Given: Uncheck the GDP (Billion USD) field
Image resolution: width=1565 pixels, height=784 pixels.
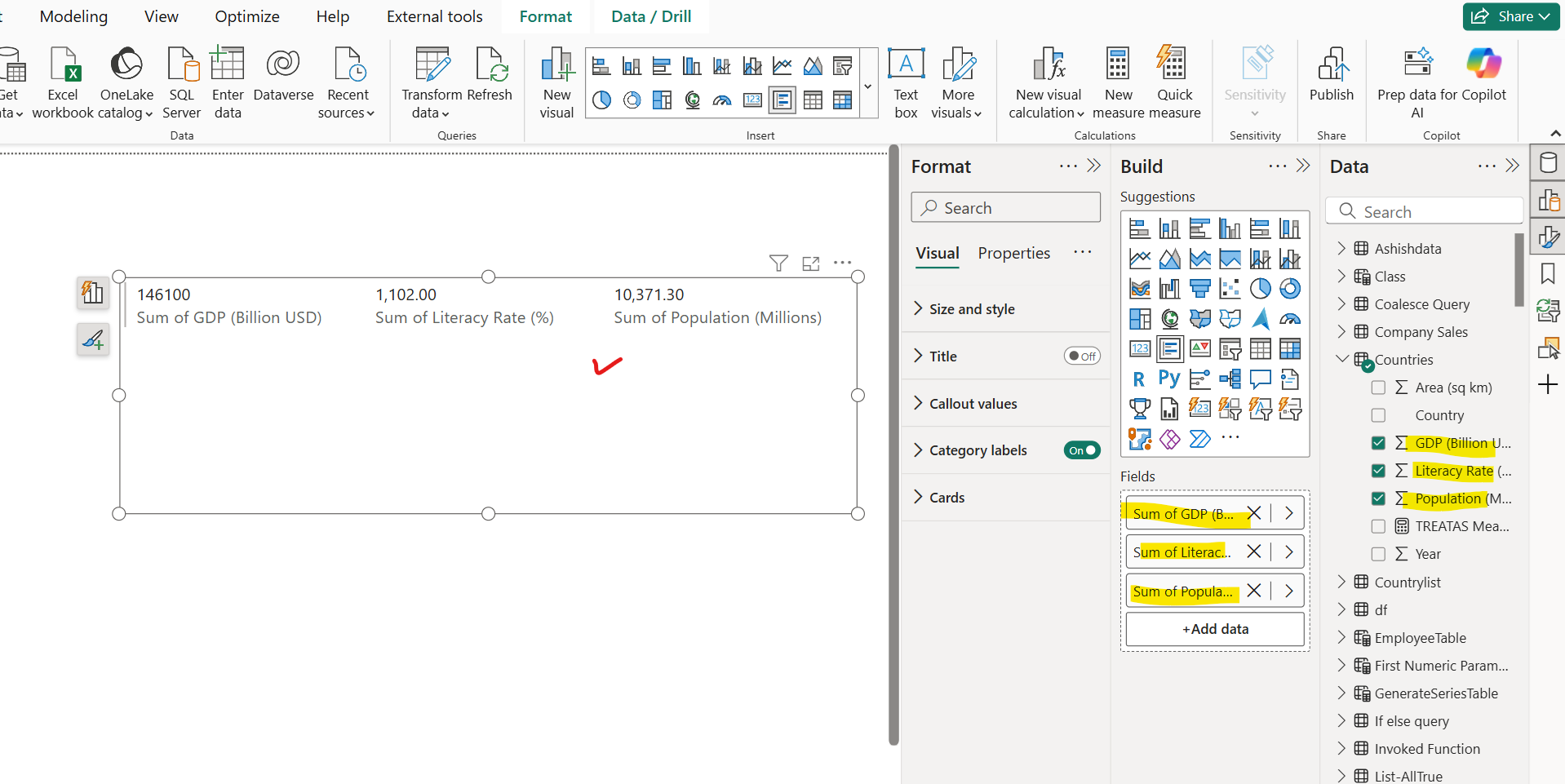Looking at the screenshot, I should (x=1378, y=443).
